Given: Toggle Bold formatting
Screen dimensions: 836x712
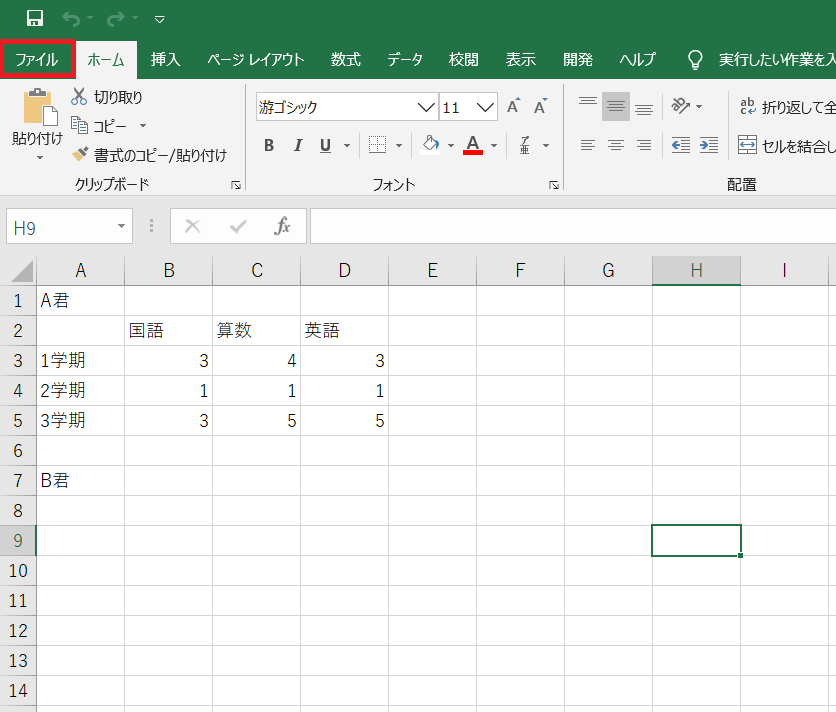Looking at the screenshot, I should (x=269, y=146).
